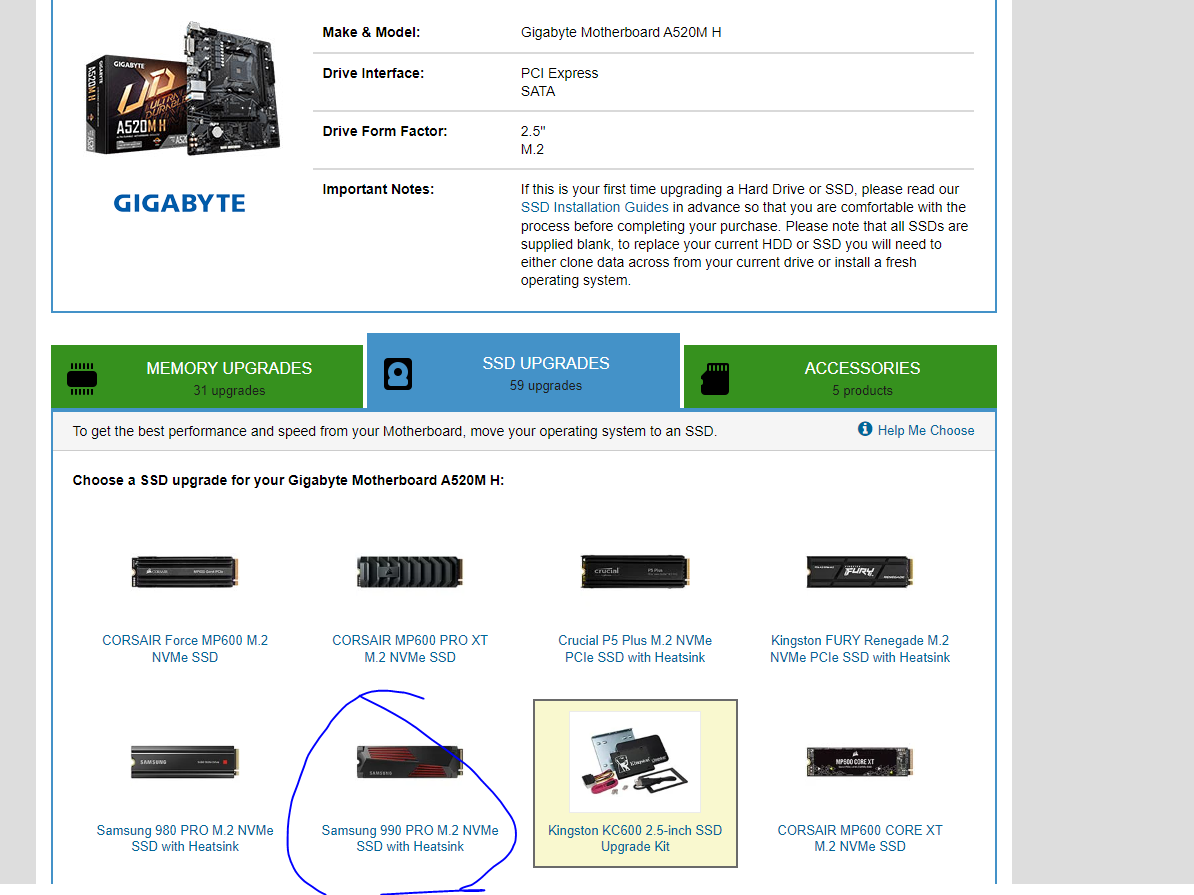Click the 'Gigabyte Motherboard A520M H' model text
This screenshot has width=1194, height=895.
(x=621, y=32)
